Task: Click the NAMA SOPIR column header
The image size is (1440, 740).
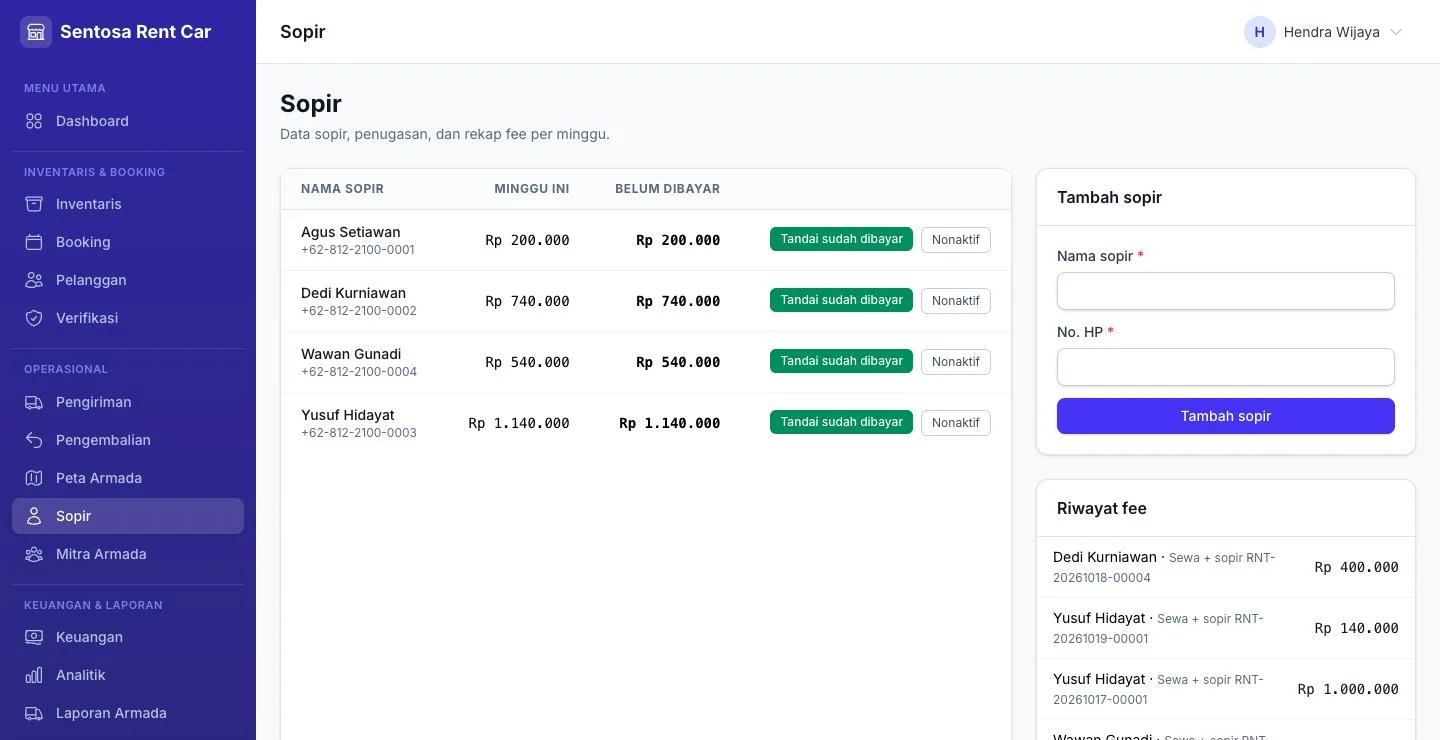Action: [342, 189]
